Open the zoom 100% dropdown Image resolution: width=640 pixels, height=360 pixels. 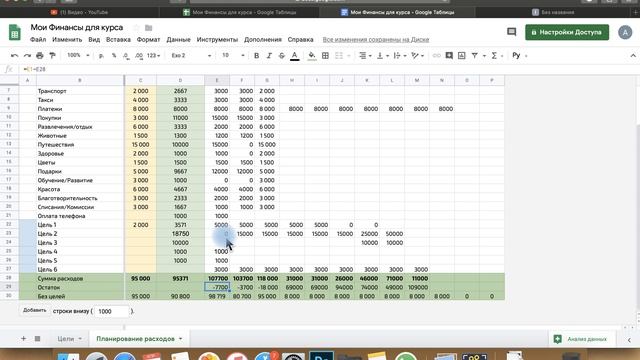pos(78,56)
